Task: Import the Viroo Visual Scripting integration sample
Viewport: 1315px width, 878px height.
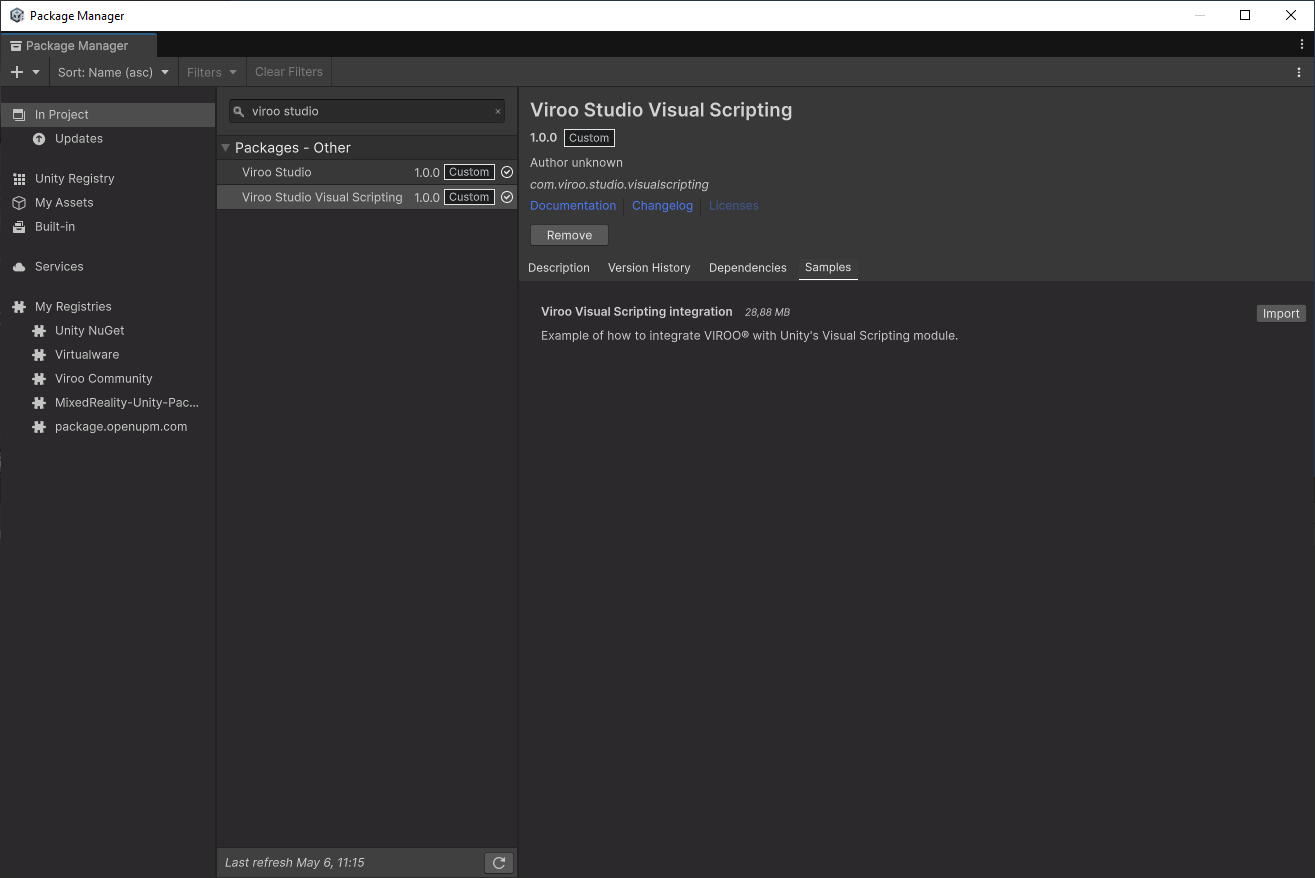Action: point(1281,313)
